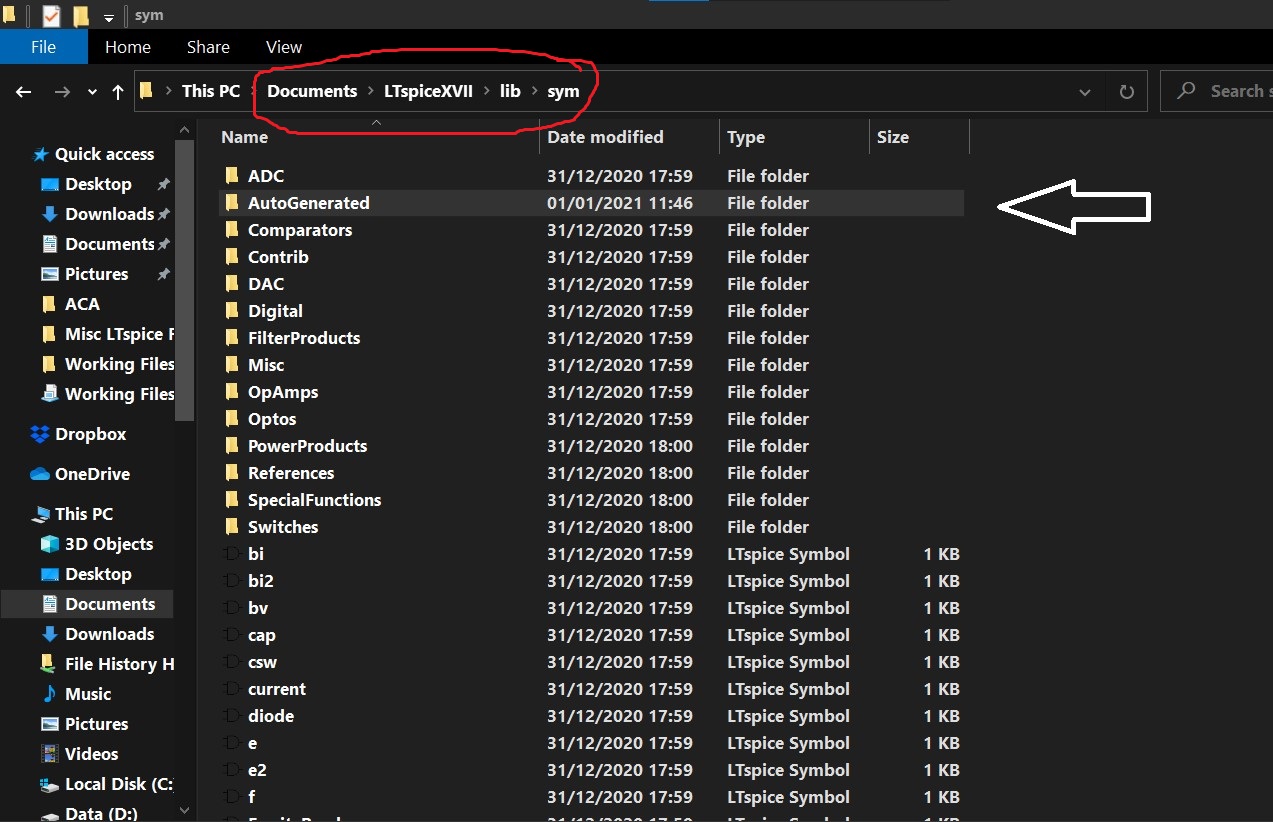Select the DAC folder
The width and height of the screenshot is (1273, 822).
590,284
